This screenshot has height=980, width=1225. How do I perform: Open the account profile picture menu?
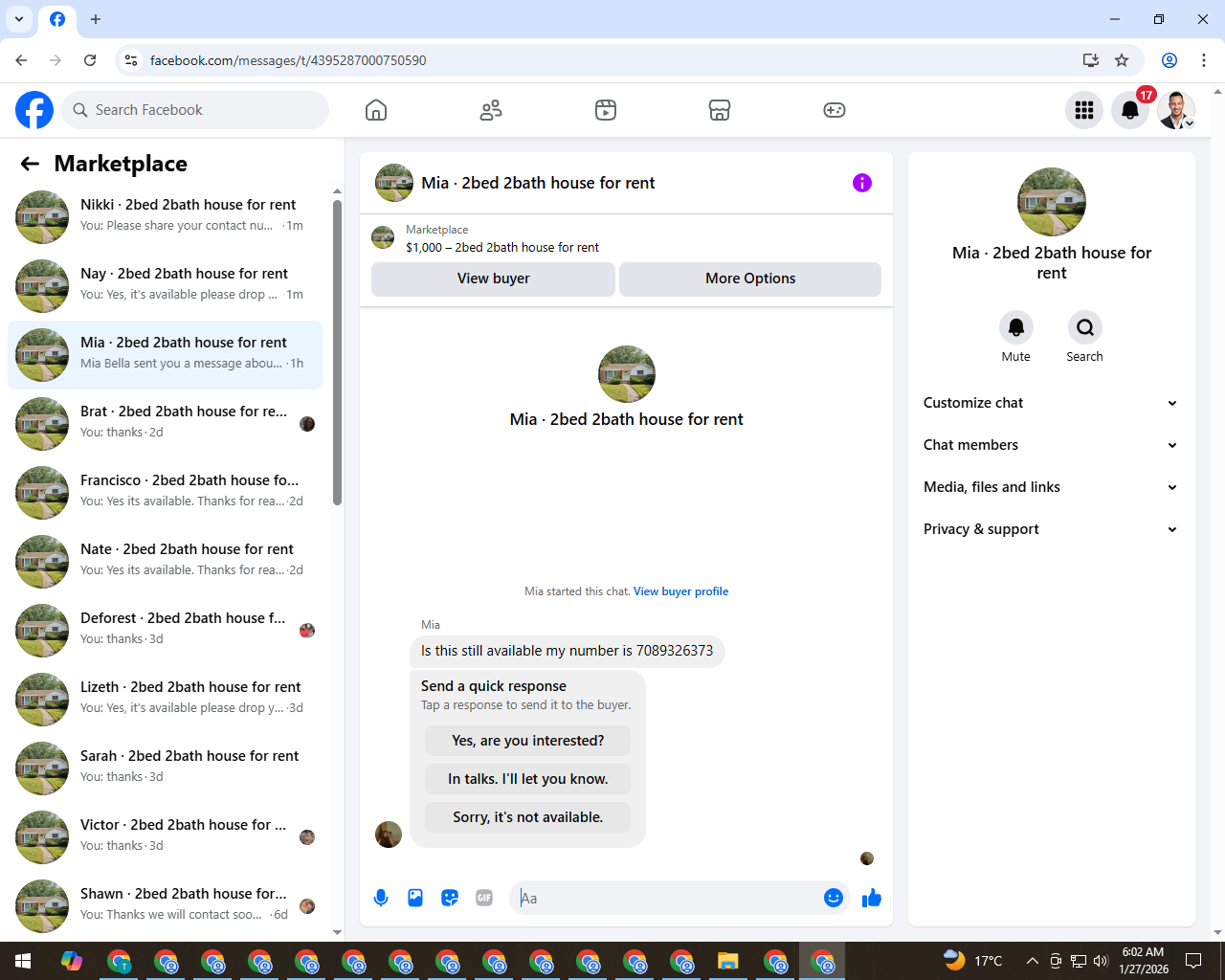point(1176,110)
